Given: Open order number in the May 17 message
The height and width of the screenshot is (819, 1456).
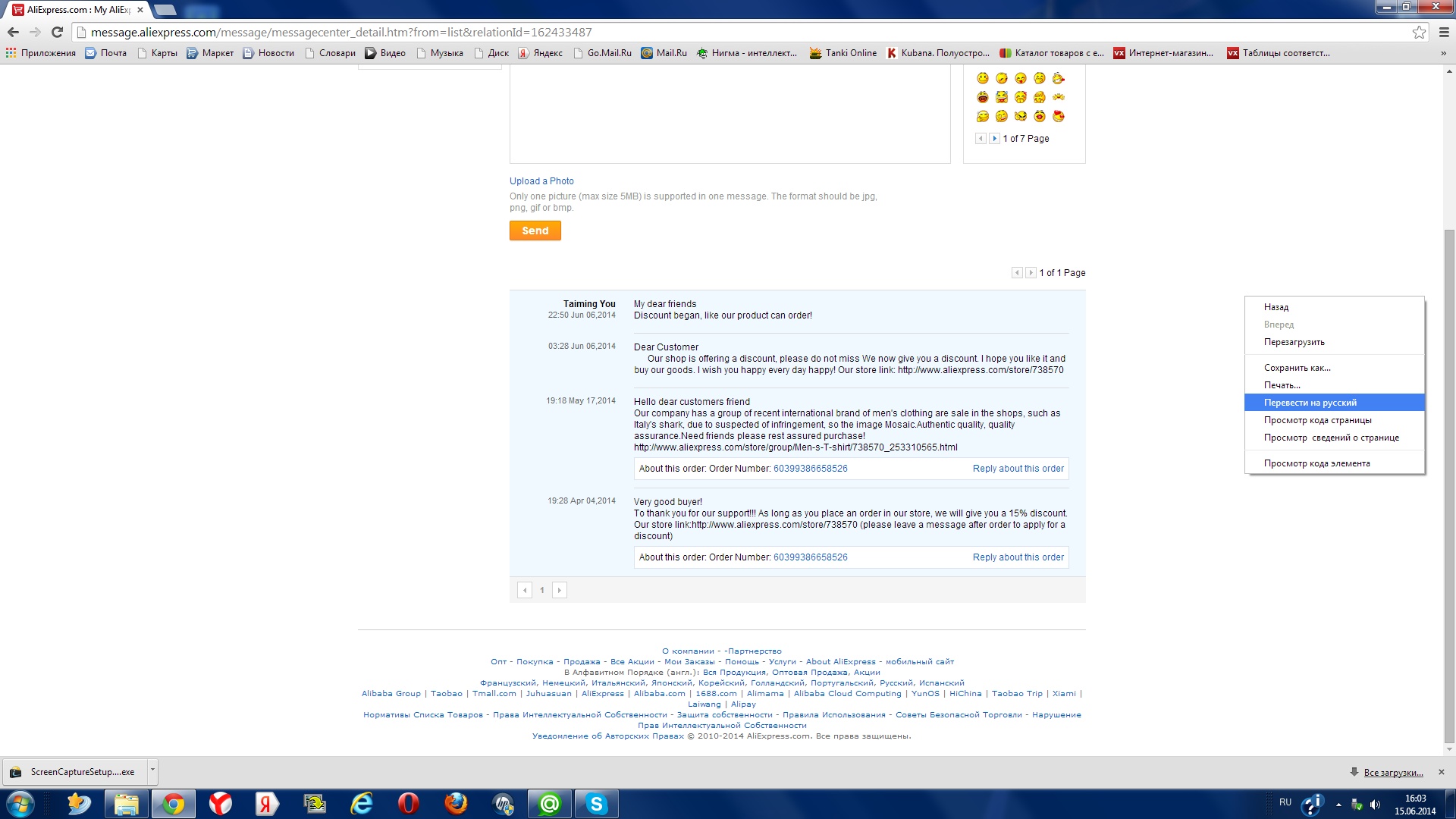Looking at the screenshot, I should point(810,469).
